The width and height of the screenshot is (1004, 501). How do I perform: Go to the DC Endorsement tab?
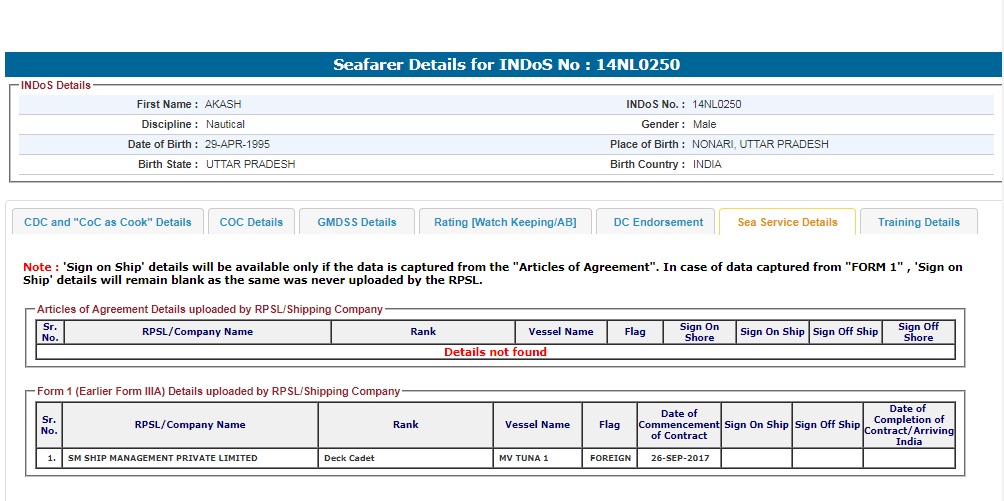click(x=658, y=222)
